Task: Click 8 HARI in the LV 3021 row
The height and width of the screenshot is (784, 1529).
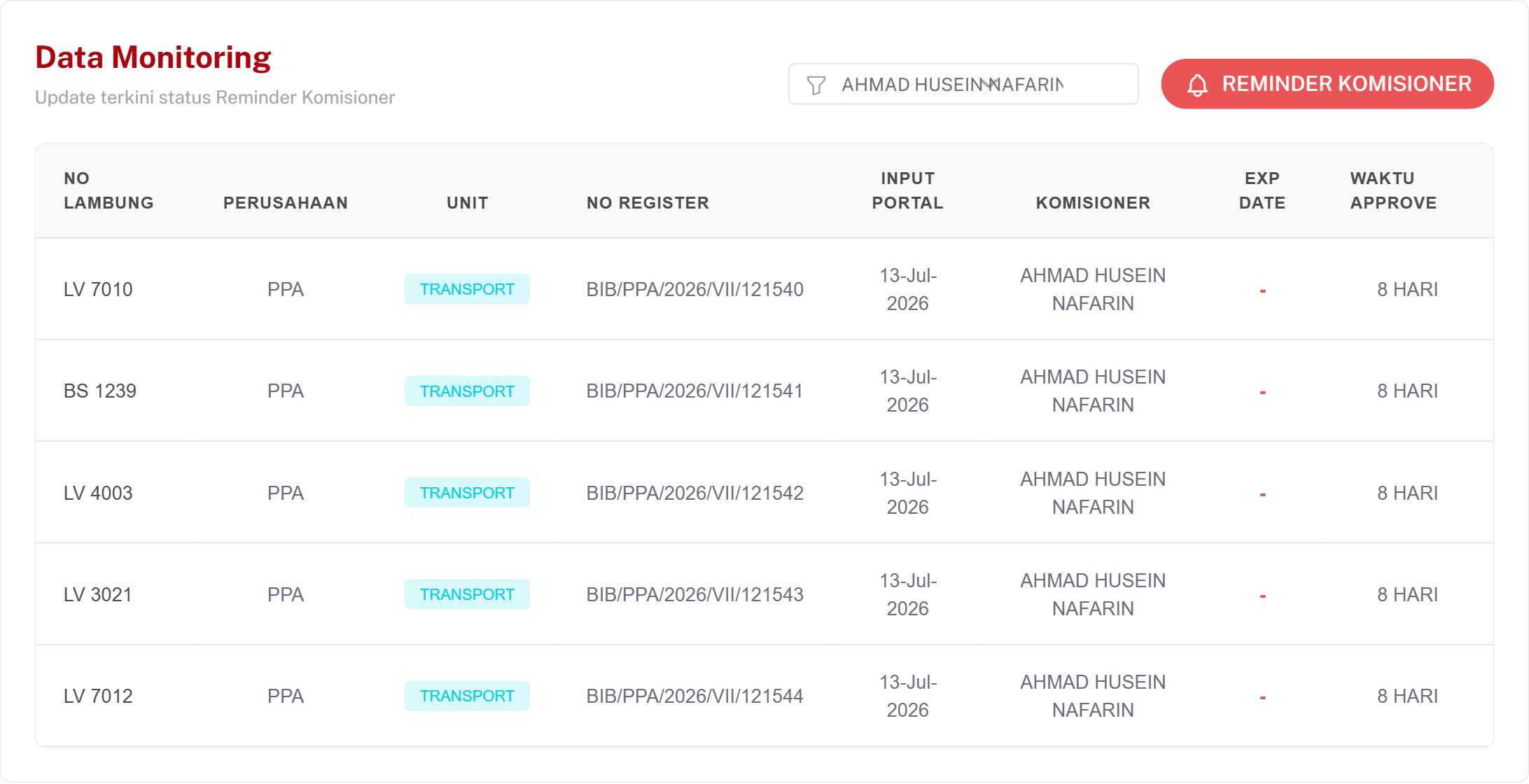Action: click(1407, 594)
